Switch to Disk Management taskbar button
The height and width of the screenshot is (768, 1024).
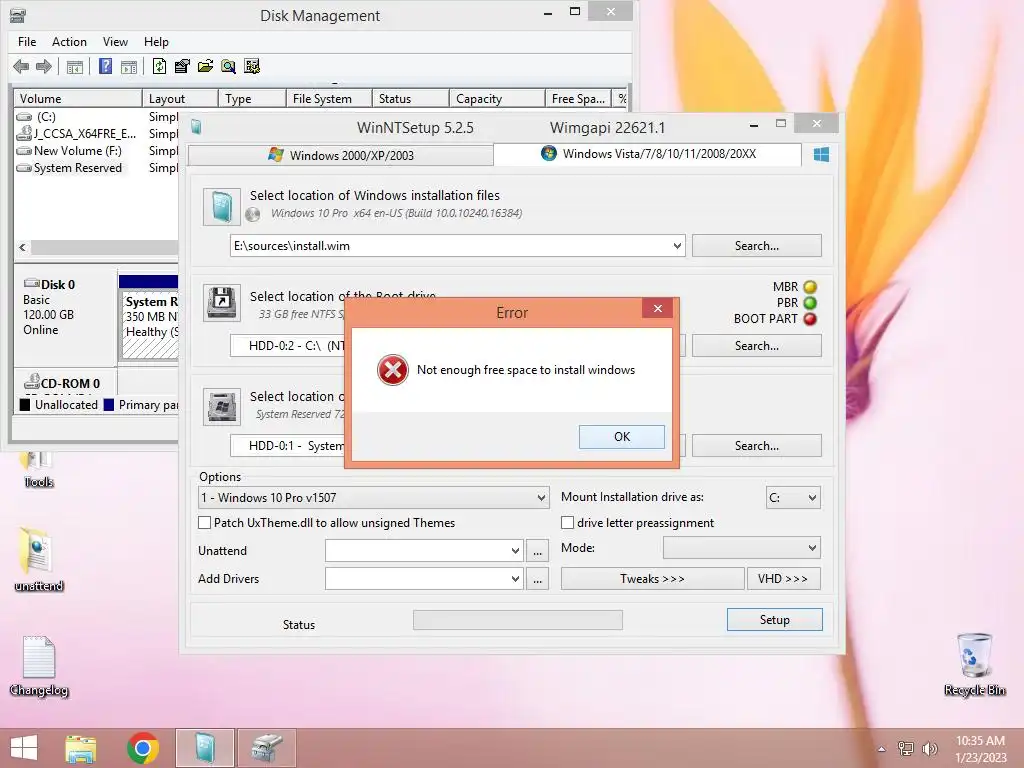[266, 748]
